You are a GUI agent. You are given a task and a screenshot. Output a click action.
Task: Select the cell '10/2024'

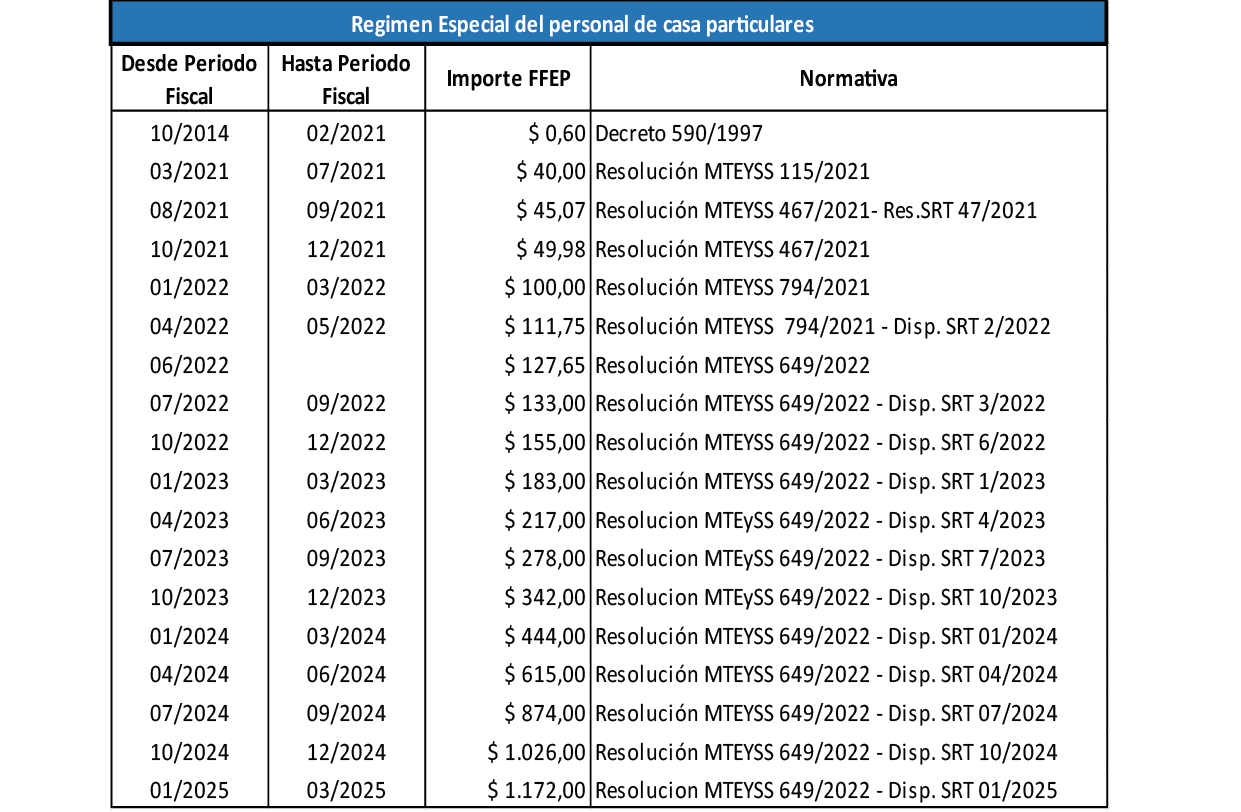coord(189,752)
